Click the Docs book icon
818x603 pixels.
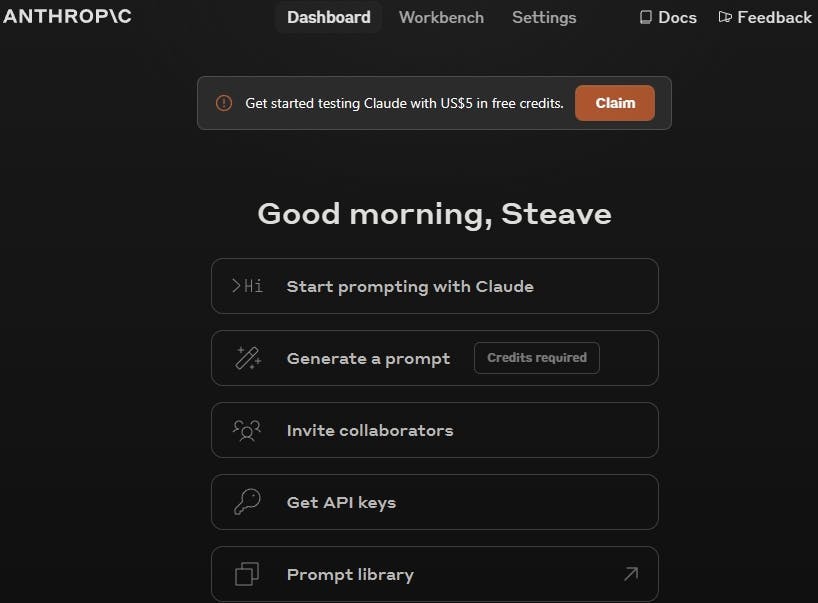point(646,17)
